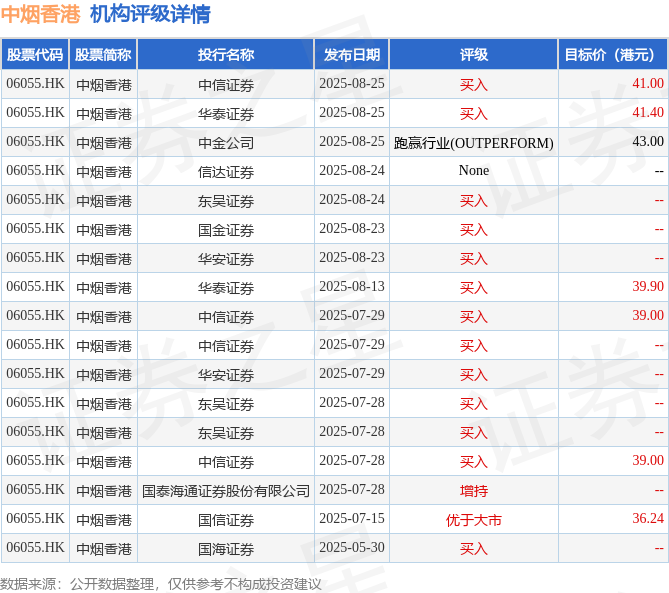669x593 pixels.
Task: Click the date 2025-08-24 for 东吴证券
Action: 352,199
